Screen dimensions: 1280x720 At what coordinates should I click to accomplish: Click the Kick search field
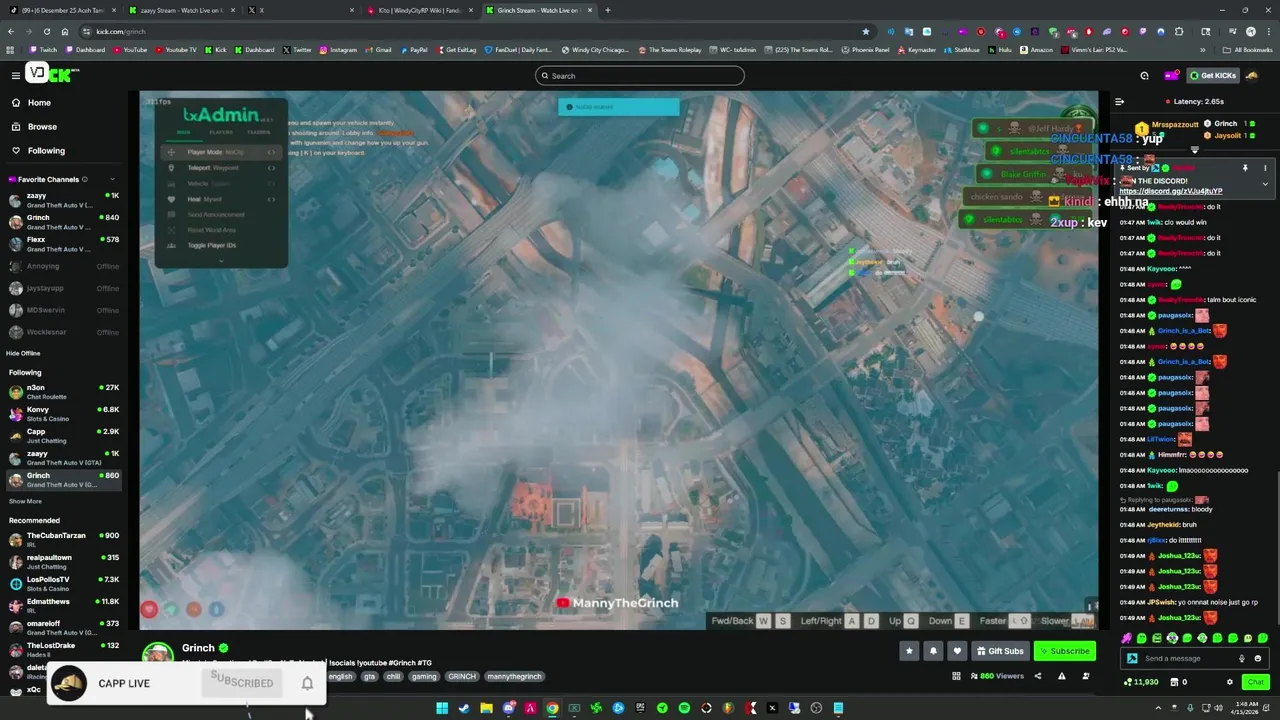[640, 76]
